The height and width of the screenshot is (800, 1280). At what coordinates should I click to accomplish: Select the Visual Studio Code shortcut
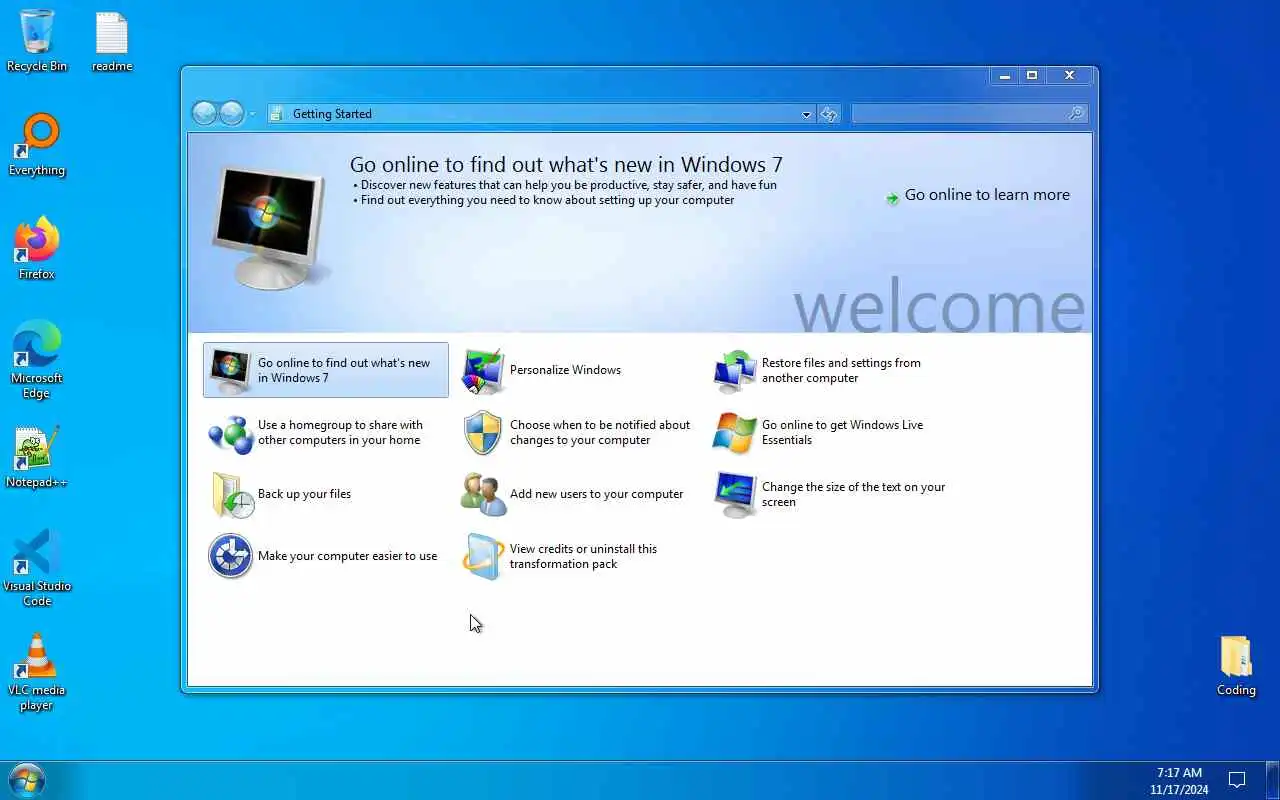coord(37,568)
